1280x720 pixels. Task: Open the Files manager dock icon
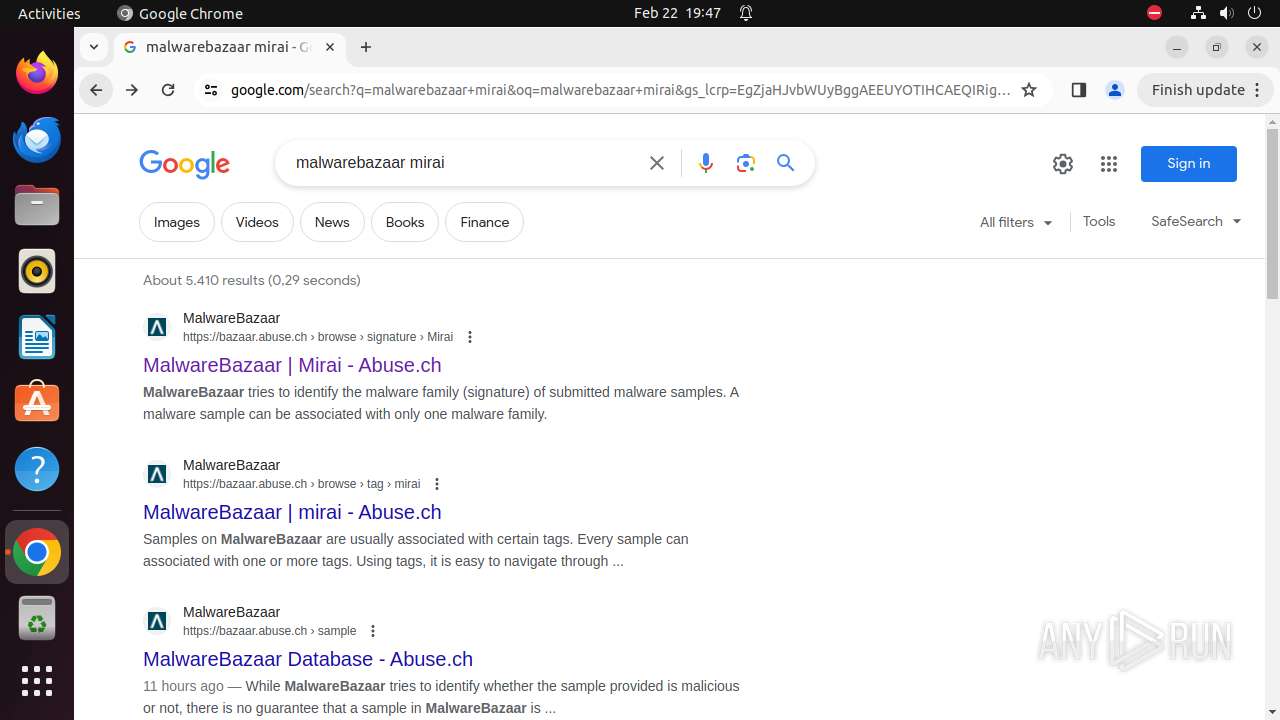[x=37, y=205]
